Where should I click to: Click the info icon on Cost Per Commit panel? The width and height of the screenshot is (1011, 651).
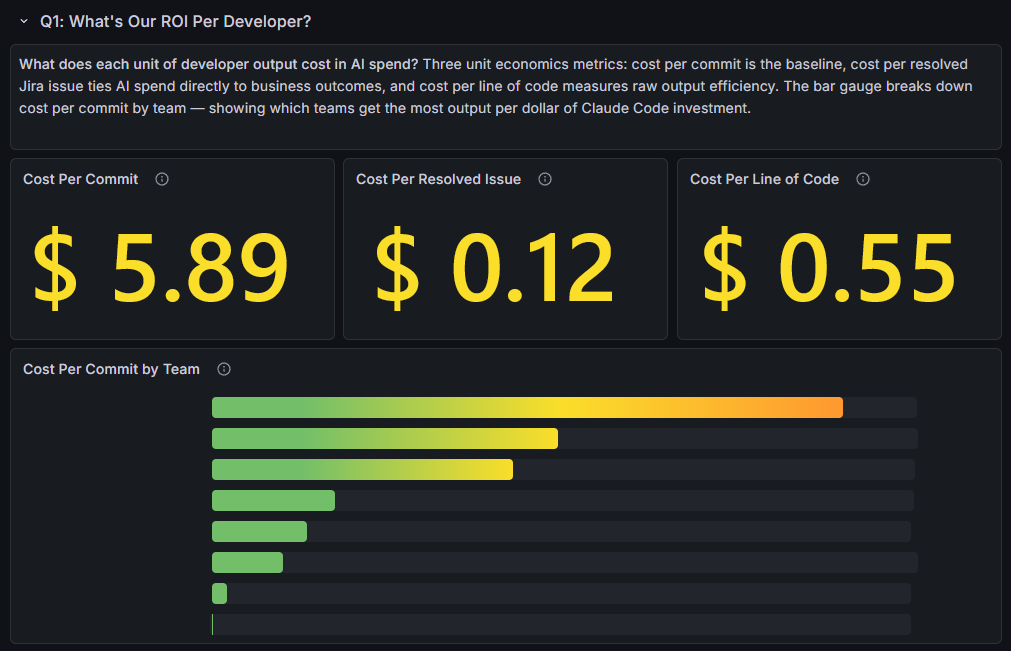point(162,179)
